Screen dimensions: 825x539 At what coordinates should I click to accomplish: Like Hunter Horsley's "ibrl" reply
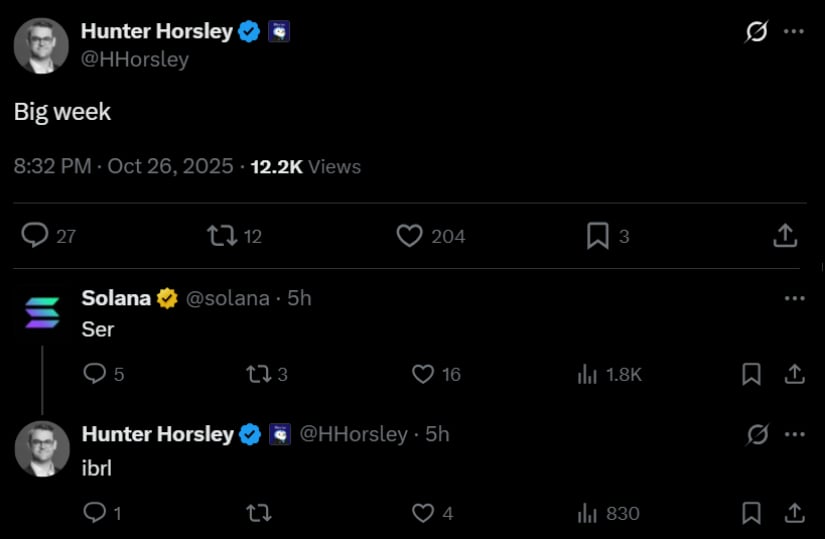coord(423,513)
